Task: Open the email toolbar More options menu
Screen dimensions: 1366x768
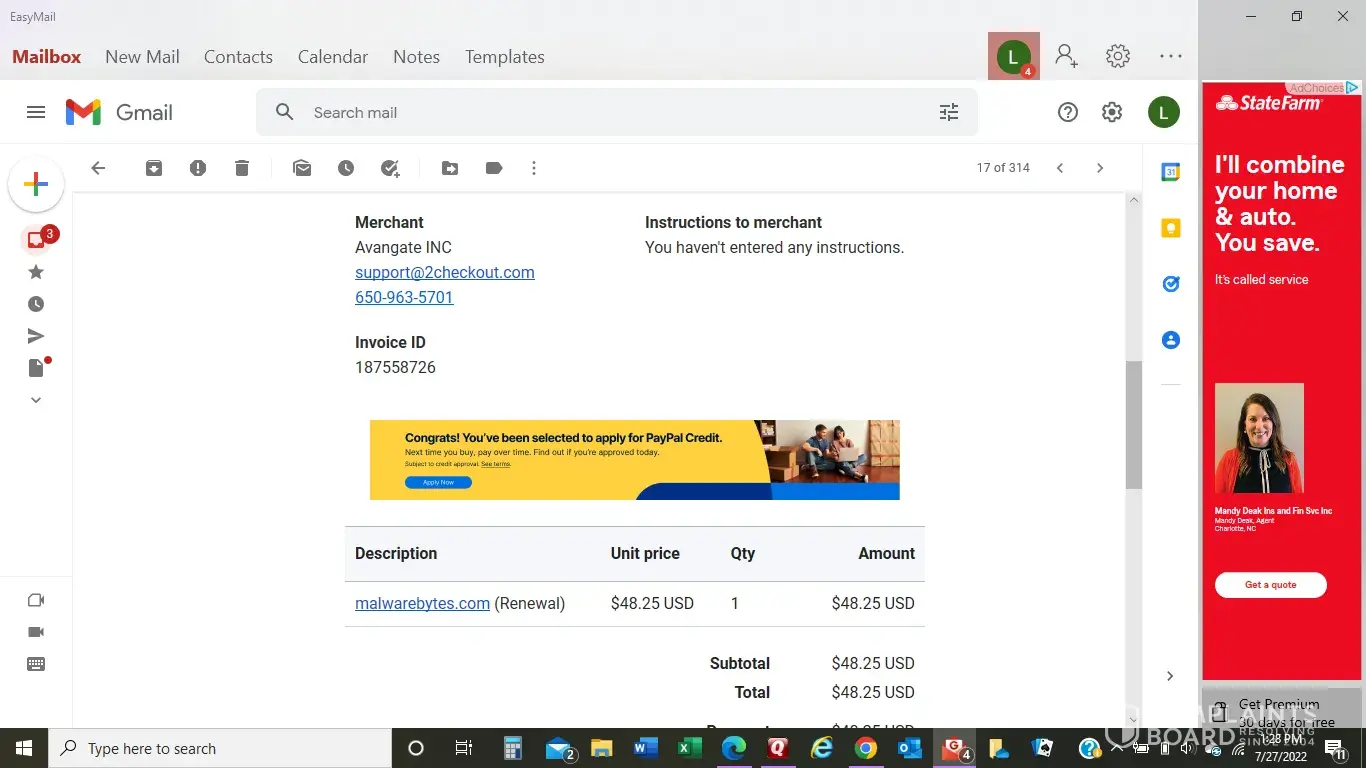Action: pyautogui.click(x=534, y=168)
